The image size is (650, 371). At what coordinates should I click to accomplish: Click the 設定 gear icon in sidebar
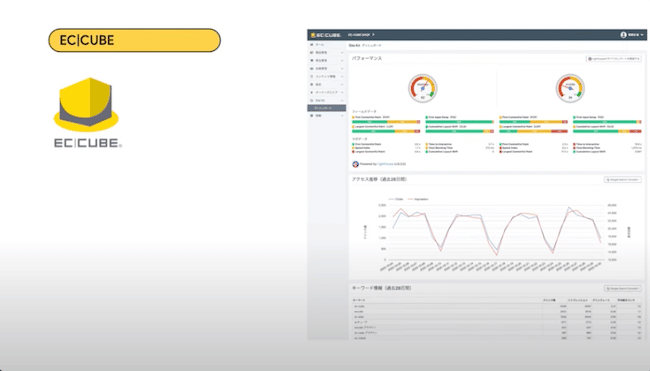[312, 84]
